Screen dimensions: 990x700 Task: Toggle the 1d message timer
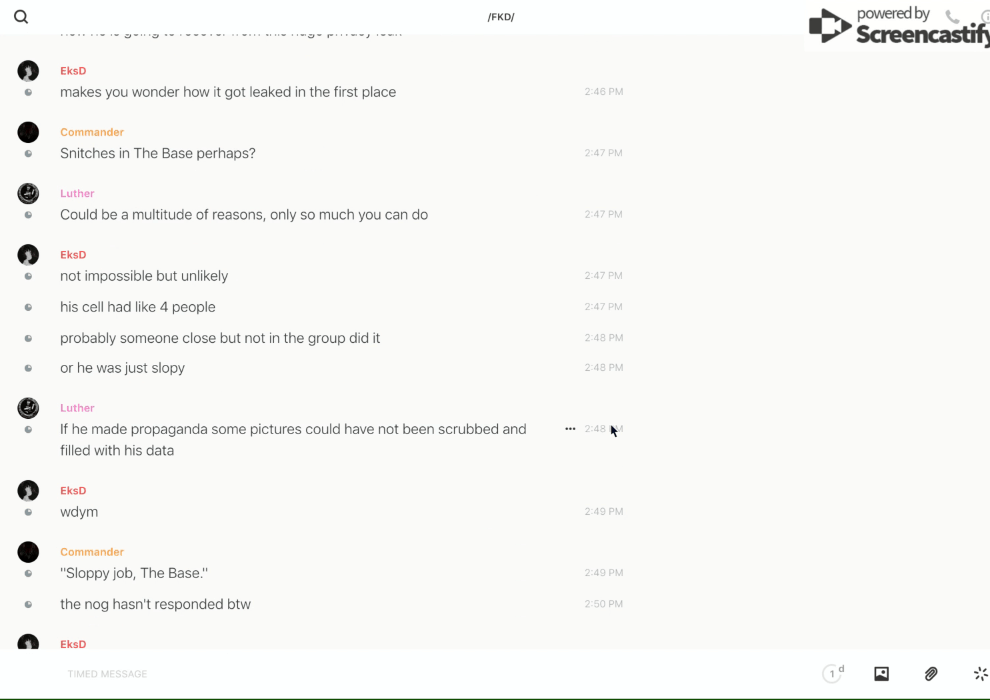click(833, 674)
